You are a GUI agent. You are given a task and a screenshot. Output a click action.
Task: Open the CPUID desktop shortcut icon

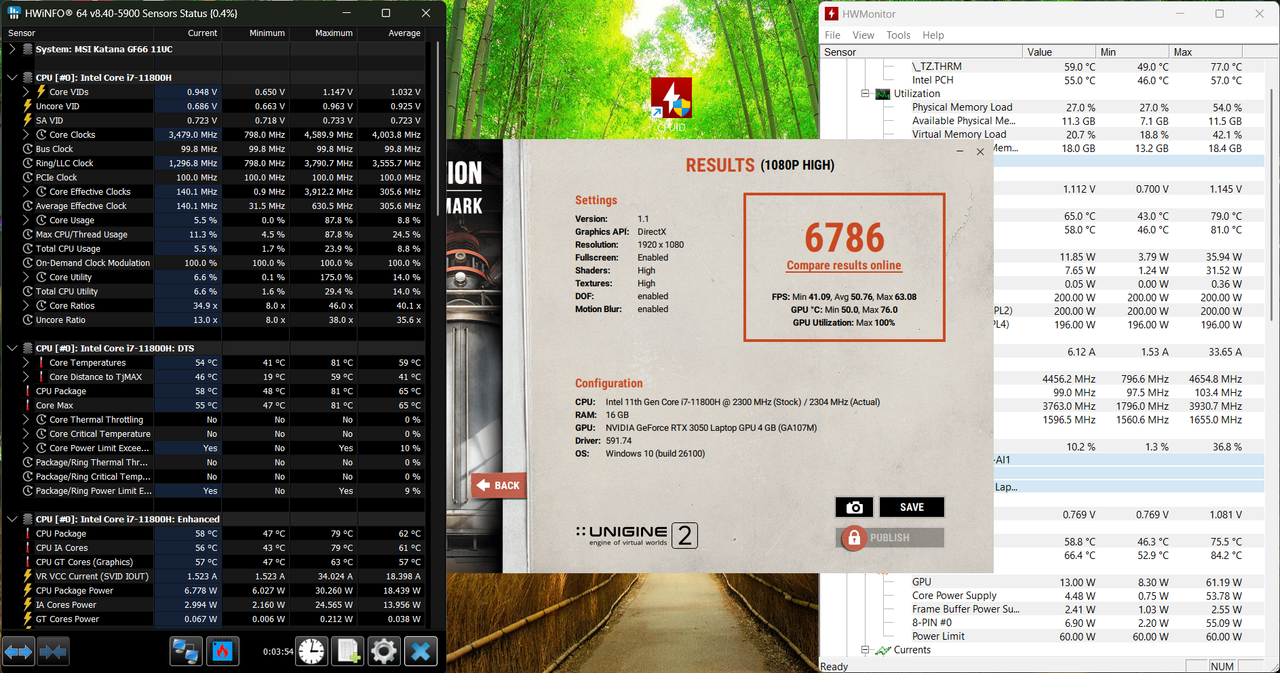point(671,104)
